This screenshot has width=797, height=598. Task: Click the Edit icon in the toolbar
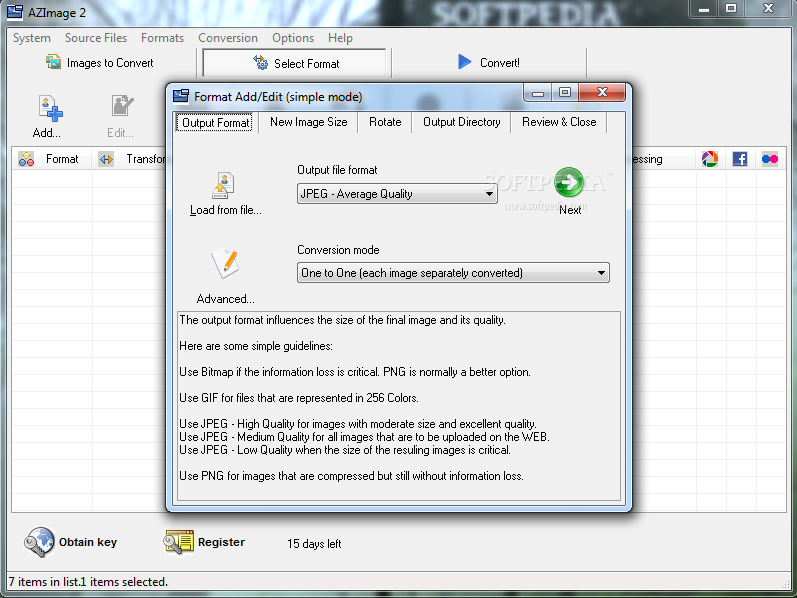(122, 106)
